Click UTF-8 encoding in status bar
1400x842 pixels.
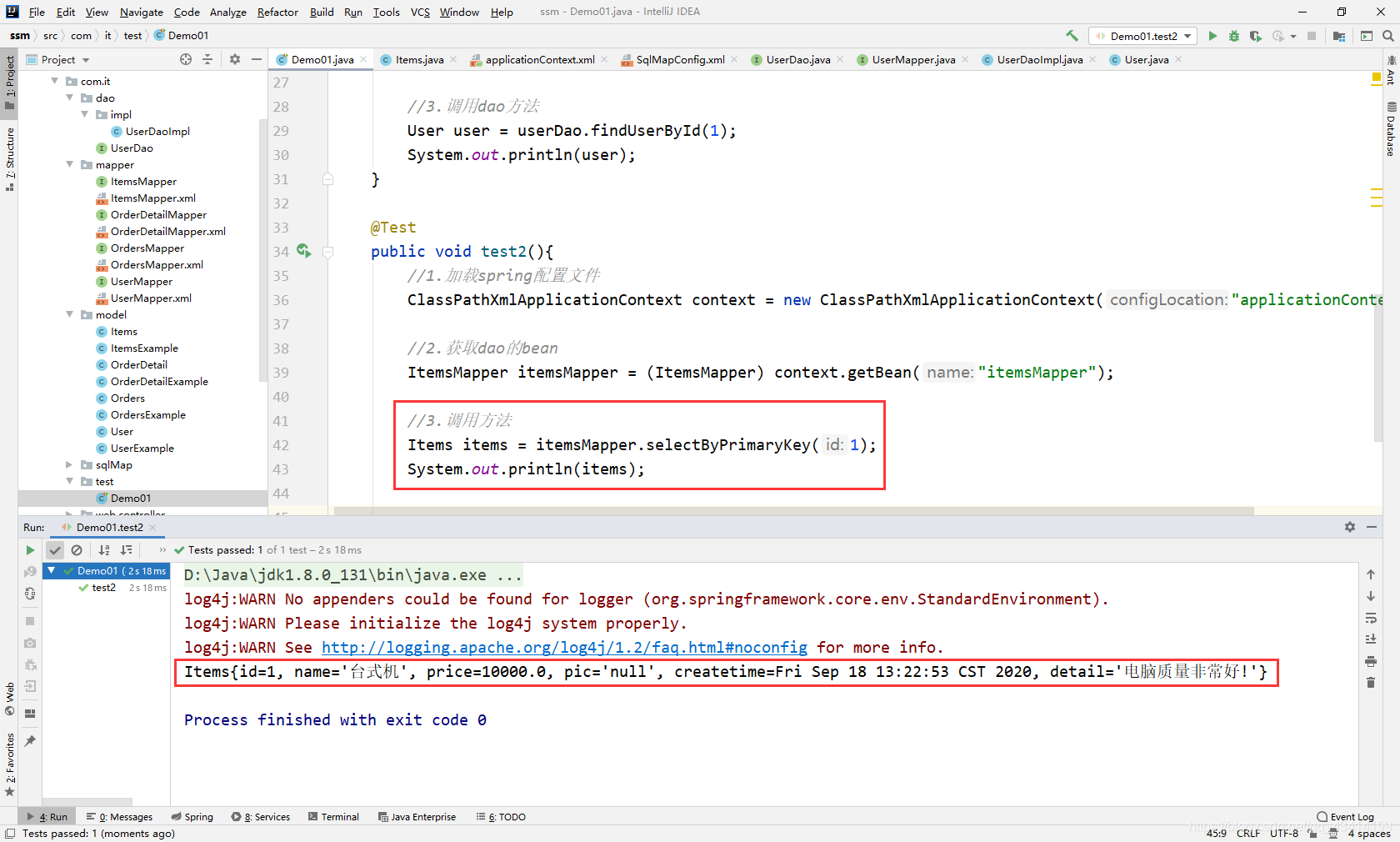click(1284, 833)
